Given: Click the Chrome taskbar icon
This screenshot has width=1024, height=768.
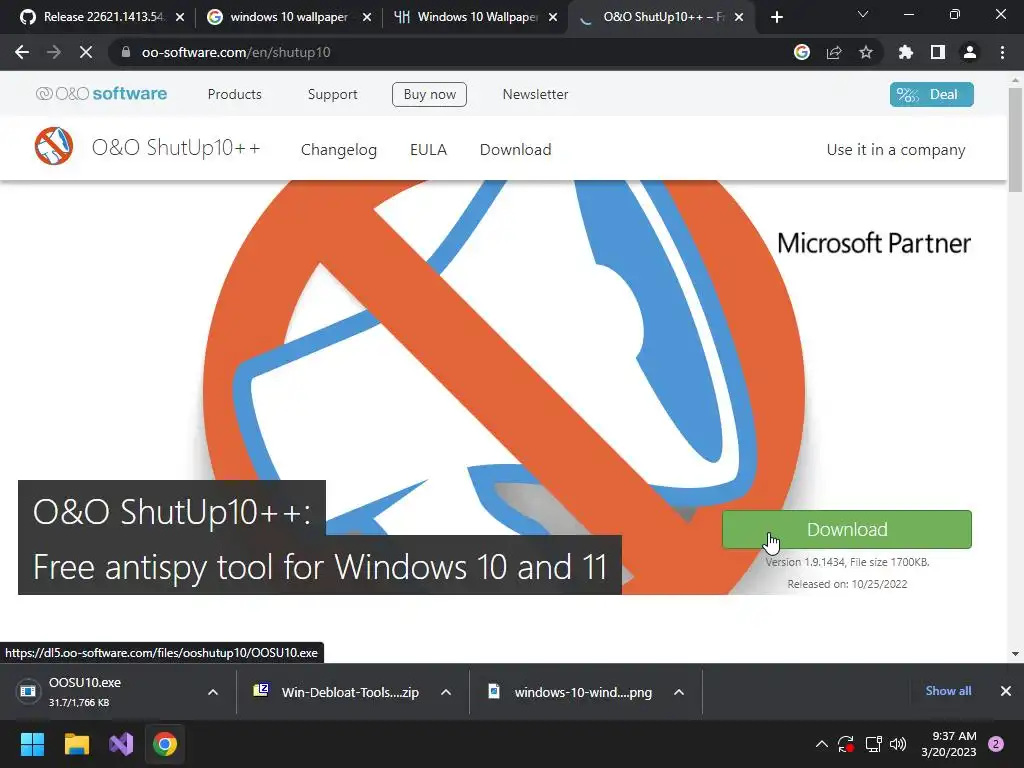Looking at the screenshot, I should 165,744.
